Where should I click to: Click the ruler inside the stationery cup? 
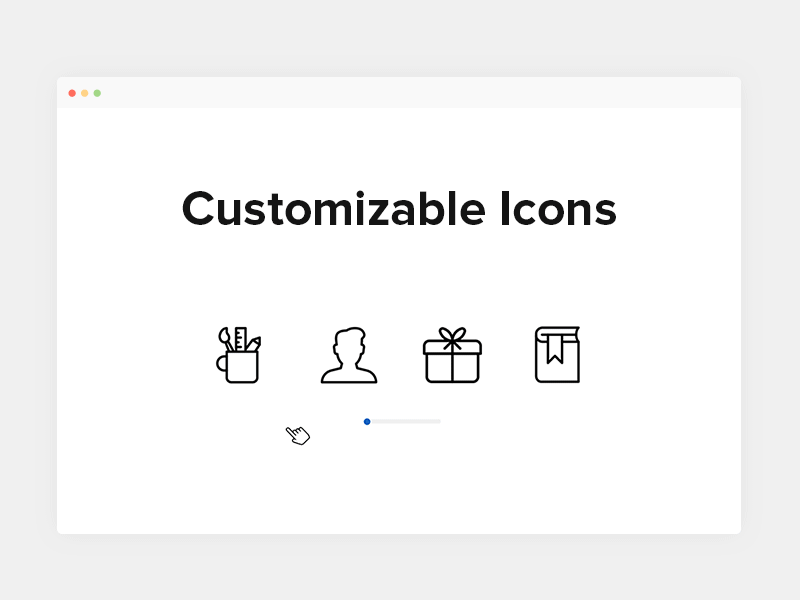(240, 339)
